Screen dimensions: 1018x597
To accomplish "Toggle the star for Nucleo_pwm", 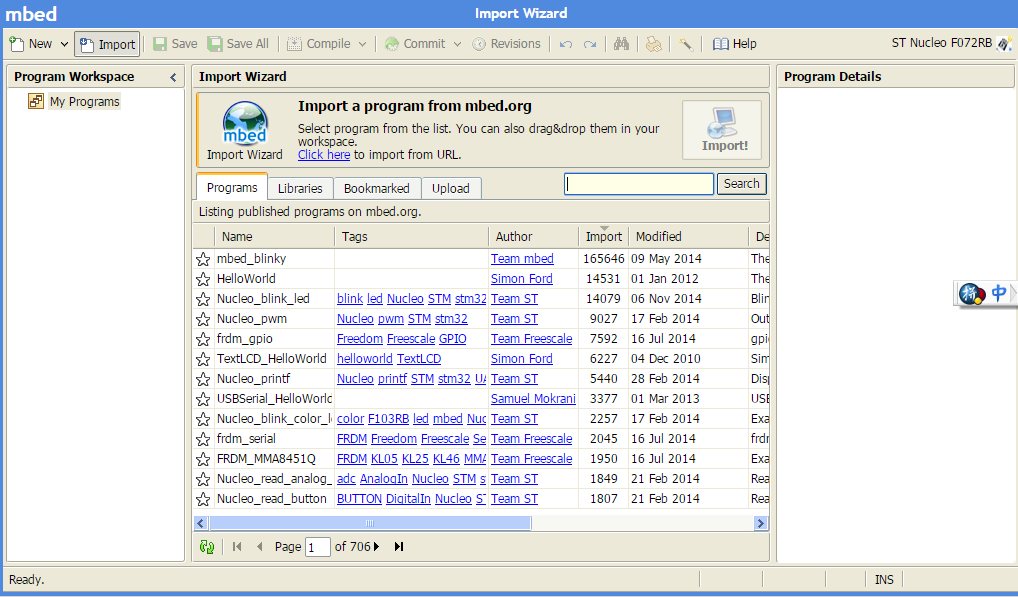I will point(203,319).
